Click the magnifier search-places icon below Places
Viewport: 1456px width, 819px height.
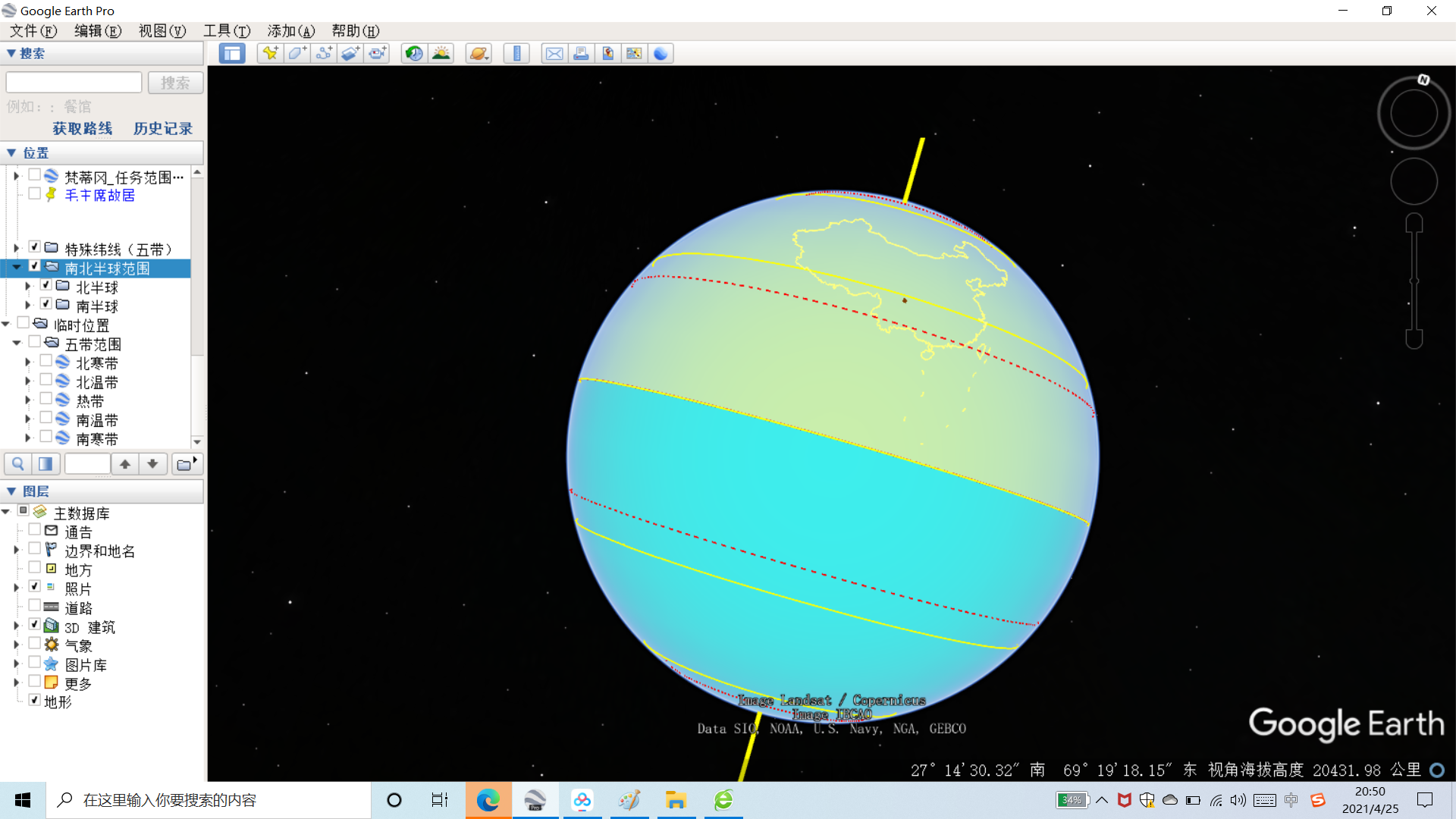pos(18,463)
